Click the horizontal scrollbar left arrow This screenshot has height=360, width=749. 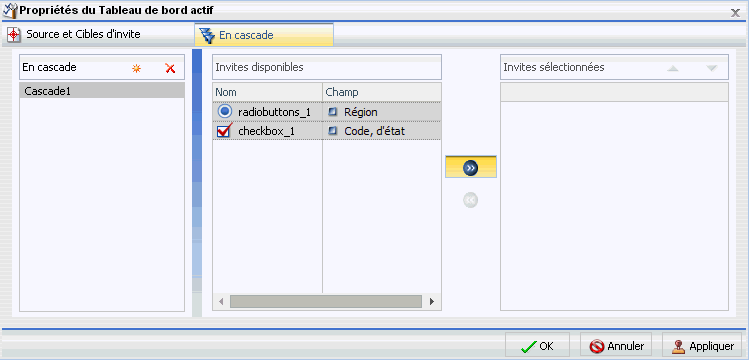click(221, 301)
